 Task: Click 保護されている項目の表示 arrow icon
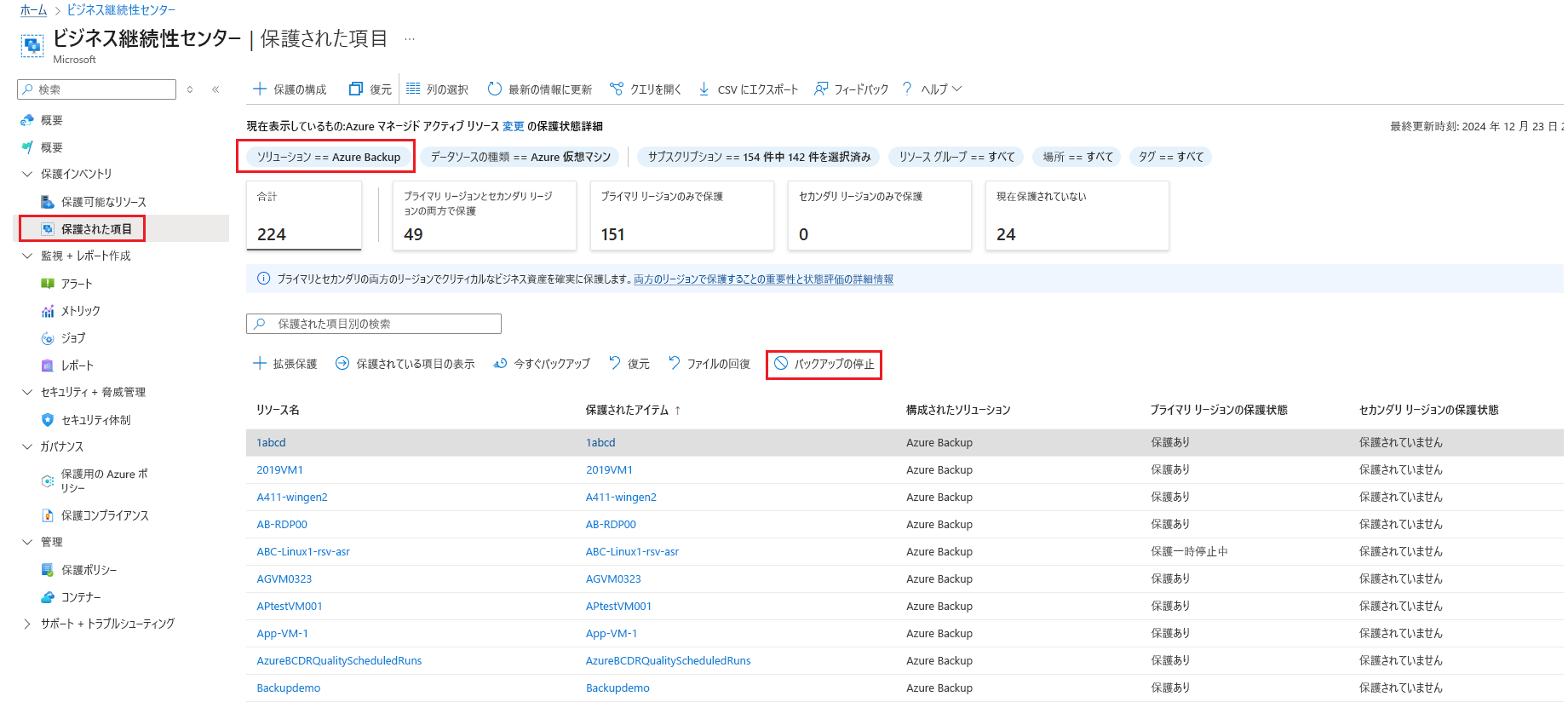pos(342,363)
